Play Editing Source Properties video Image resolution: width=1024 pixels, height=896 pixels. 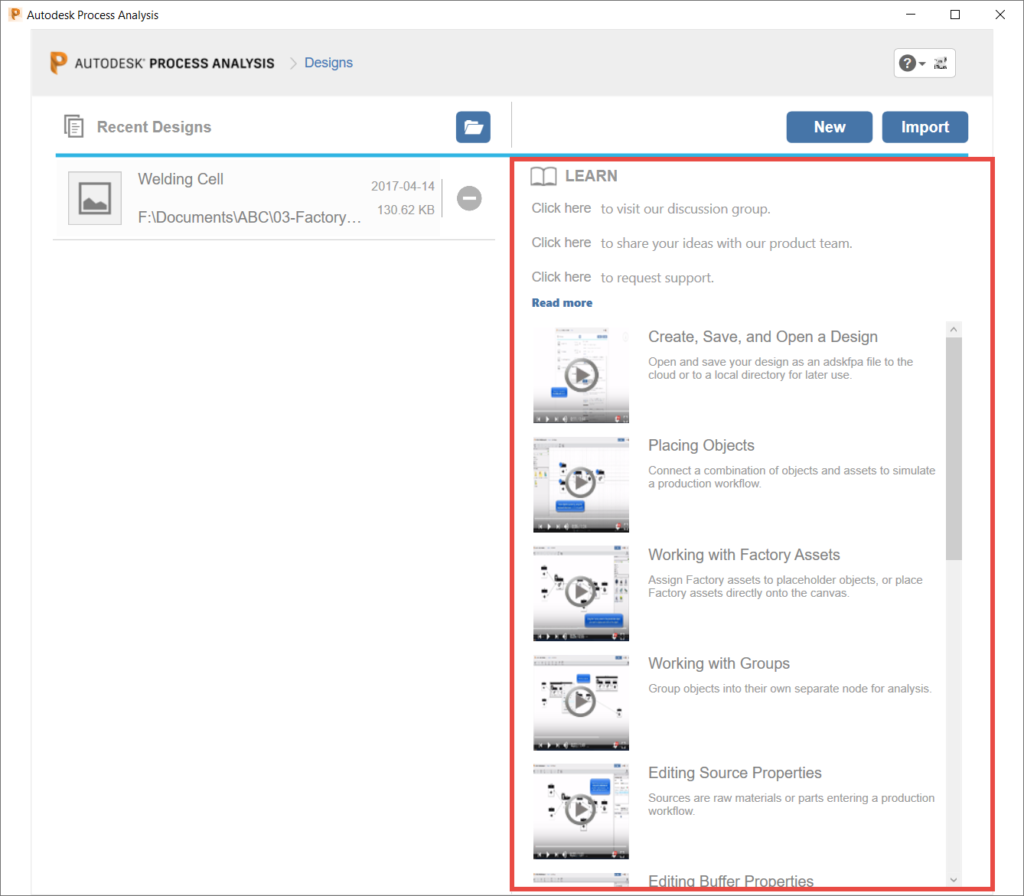(x=581, y=811)
